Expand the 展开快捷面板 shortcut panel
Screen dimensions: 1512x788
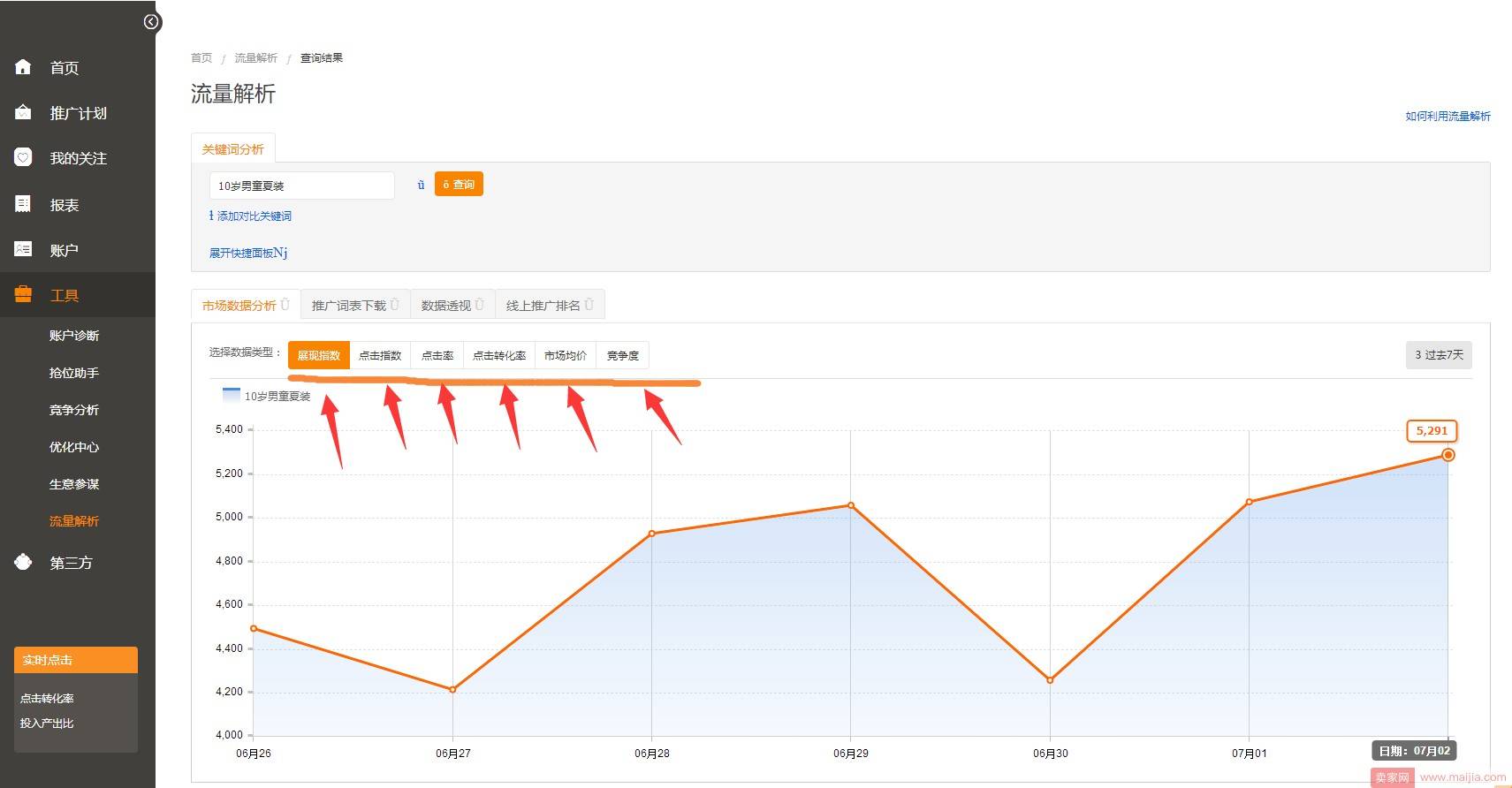[x=248, y=253]
